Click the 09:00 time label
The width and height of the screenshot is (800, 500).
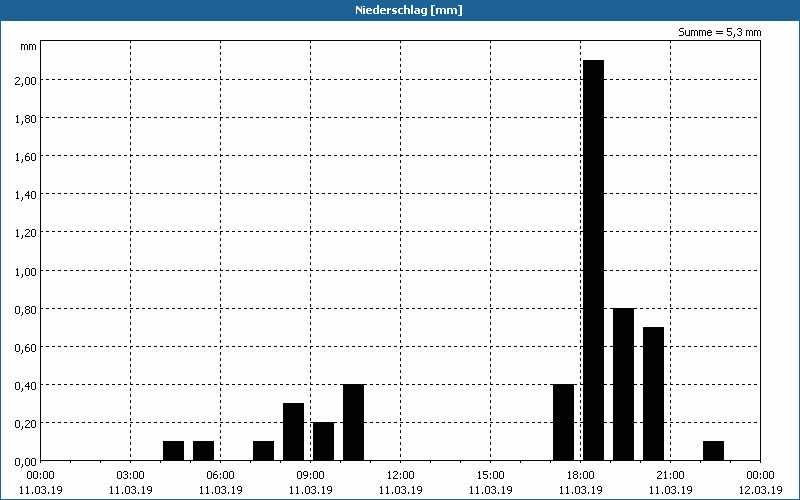(310, 476)
